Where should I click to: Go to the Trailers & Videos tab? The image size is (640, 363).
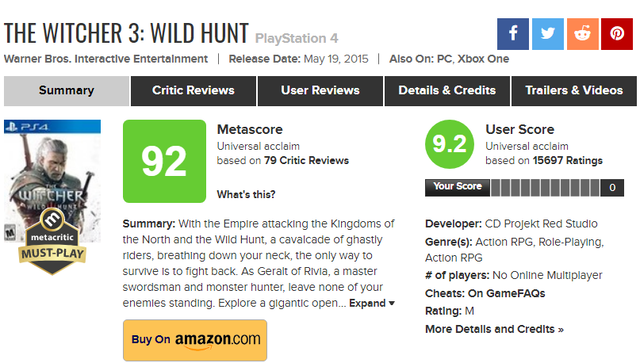click(574, 91)
